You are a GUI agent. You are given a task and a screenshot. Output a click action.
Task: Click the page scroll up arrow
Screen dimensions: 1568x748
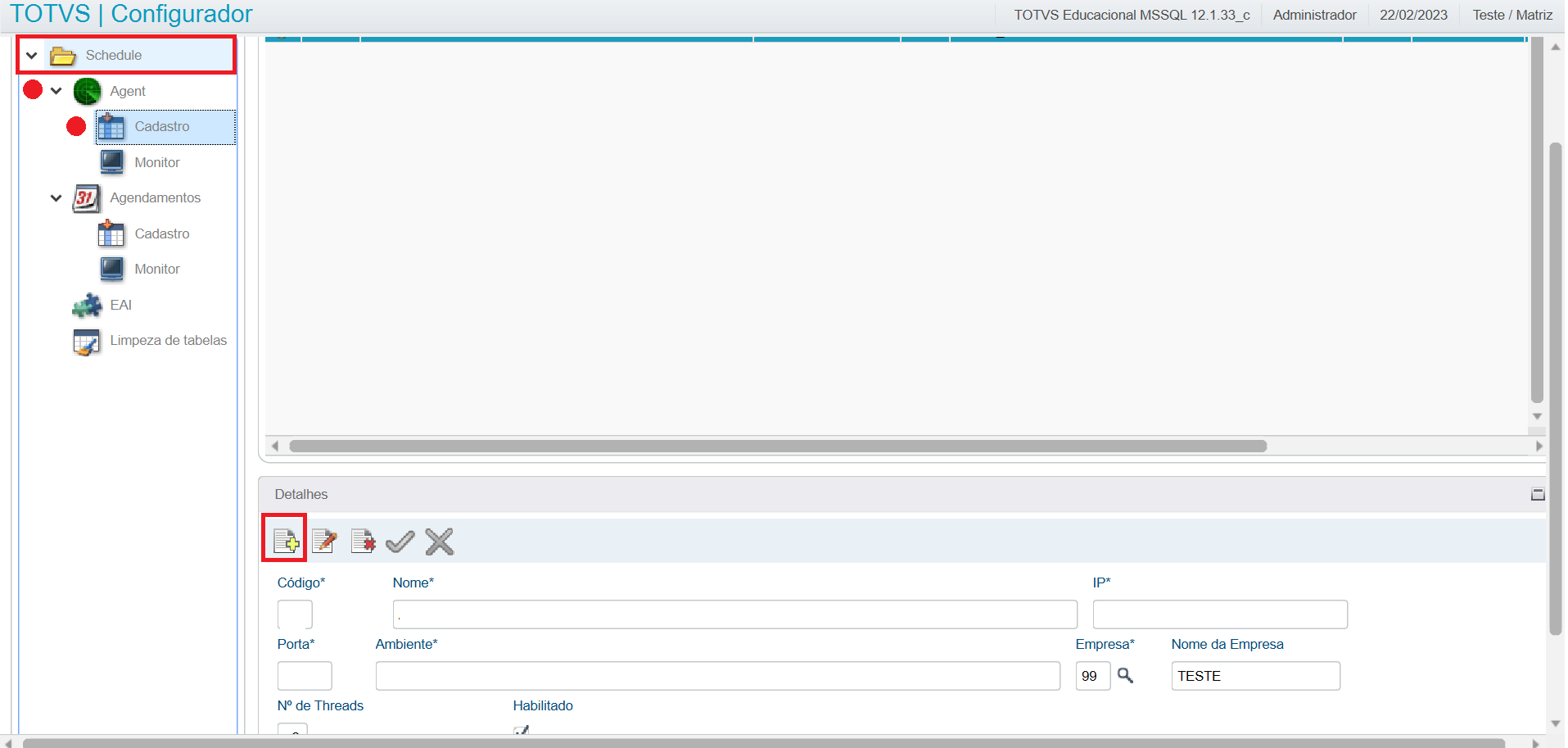1556,48
